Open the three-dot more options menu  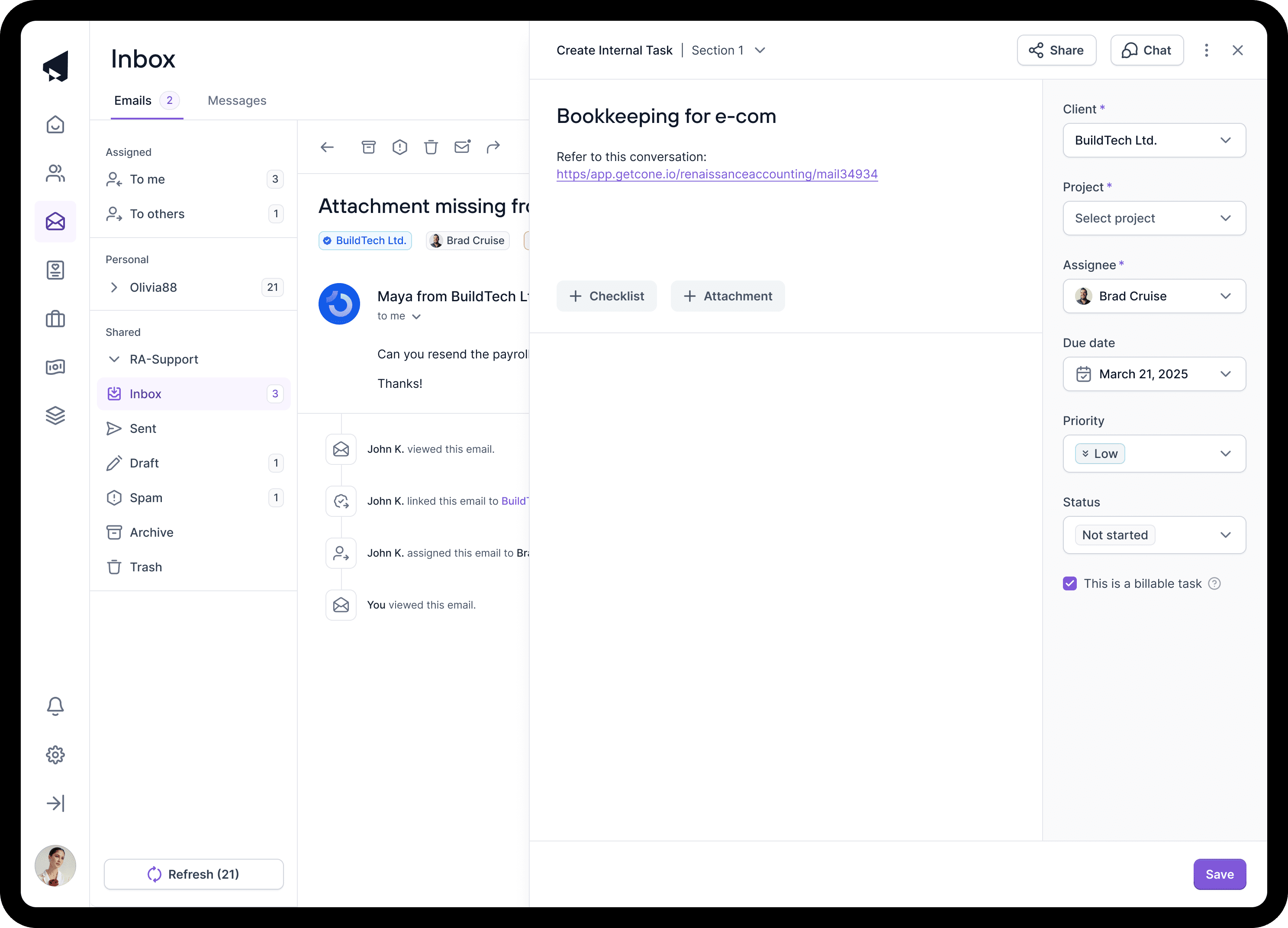tap(1206, 50)
